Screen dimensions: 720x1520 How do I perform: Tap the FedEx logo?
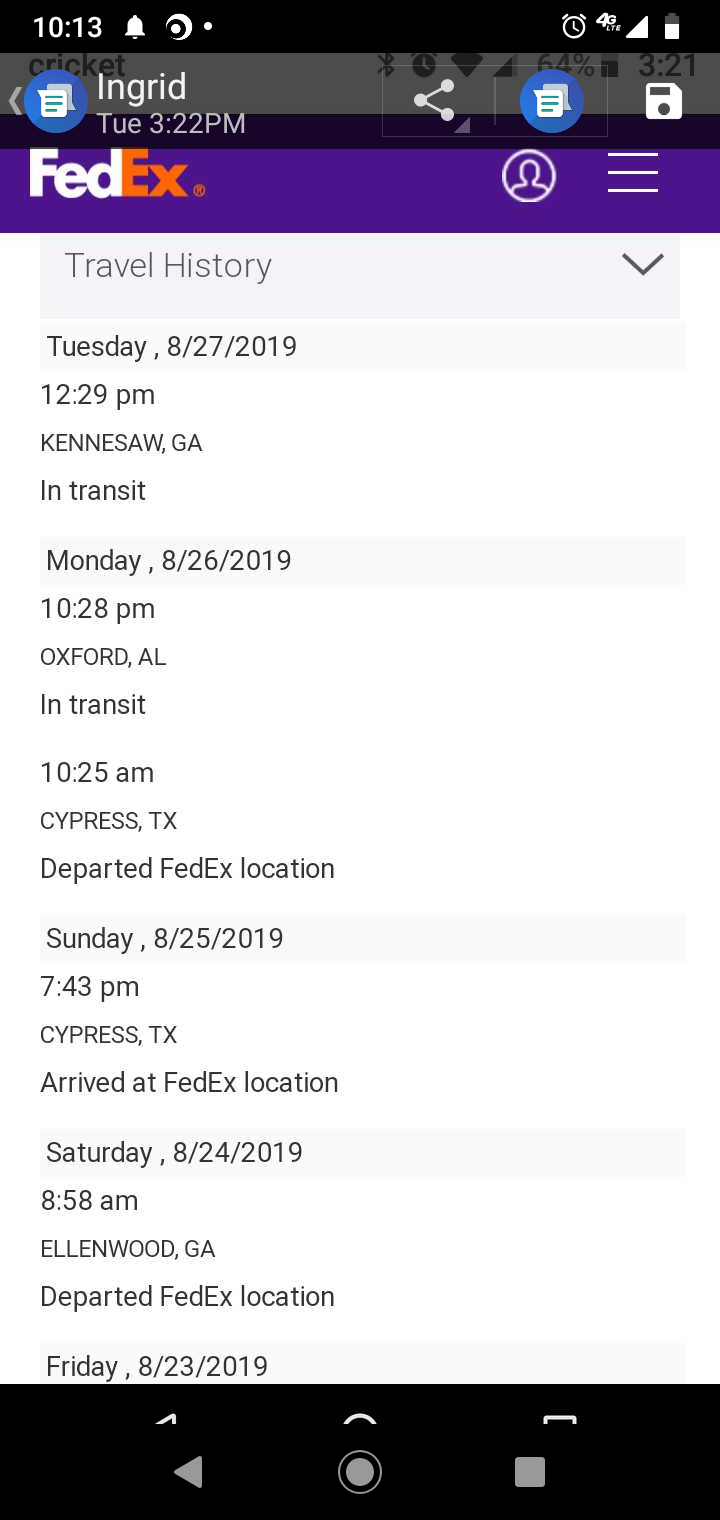coord(116,175)
